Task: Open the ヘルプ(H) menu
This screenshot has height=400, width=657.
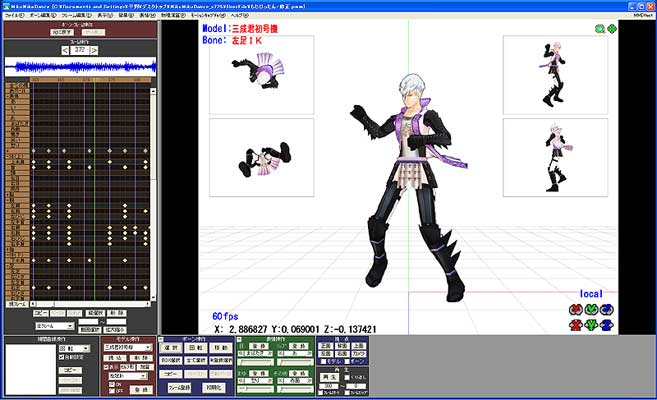Action: pos(240,15)
